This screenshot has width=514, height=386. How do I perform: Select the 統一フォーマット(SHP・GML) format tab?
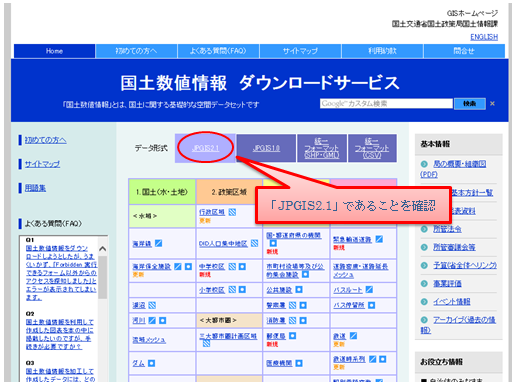click(322, 148)
